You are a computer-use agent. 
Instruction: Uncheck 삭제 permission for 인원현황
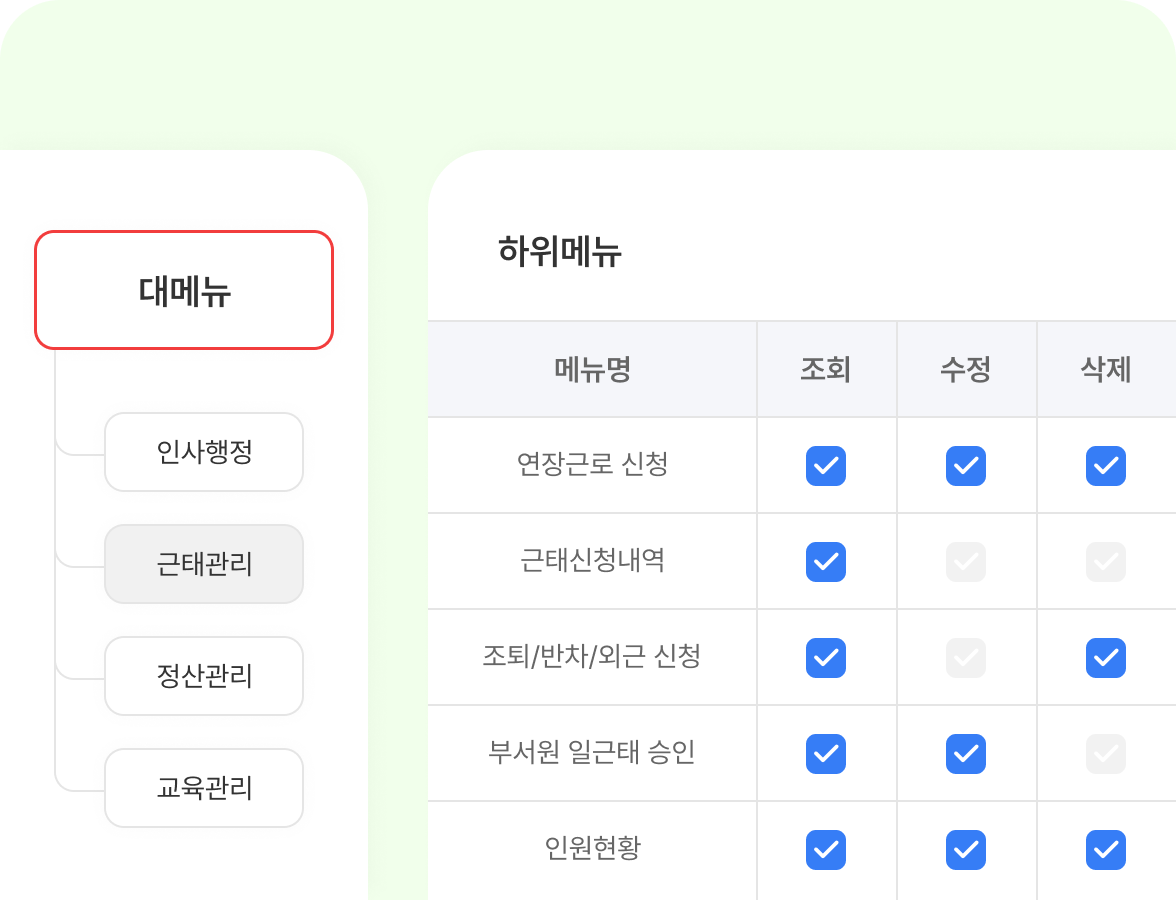[1105, 849]
